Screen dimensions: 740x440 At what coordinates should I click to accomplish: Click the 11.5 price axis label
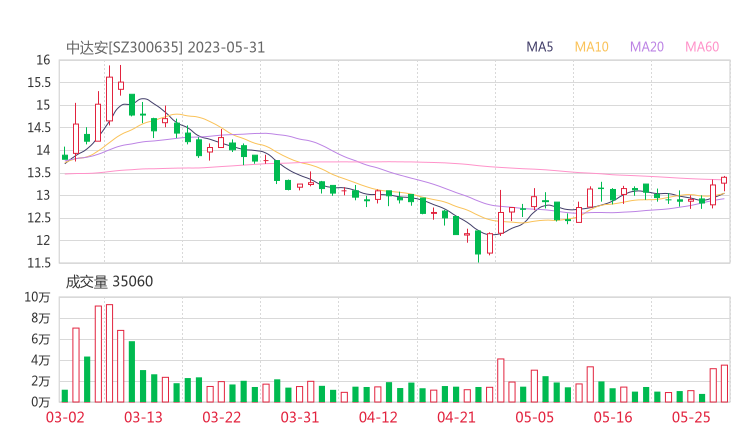click(x=39, y=263)
